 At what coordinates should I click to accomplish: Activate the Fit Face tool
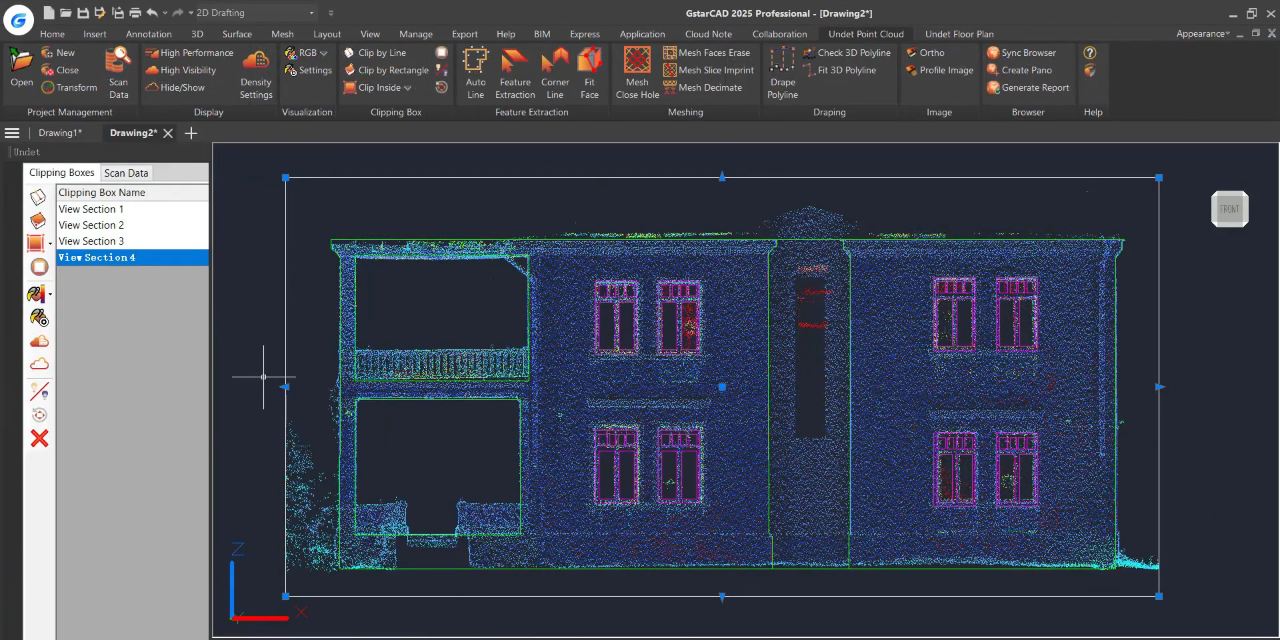click(x=590, y=73)
